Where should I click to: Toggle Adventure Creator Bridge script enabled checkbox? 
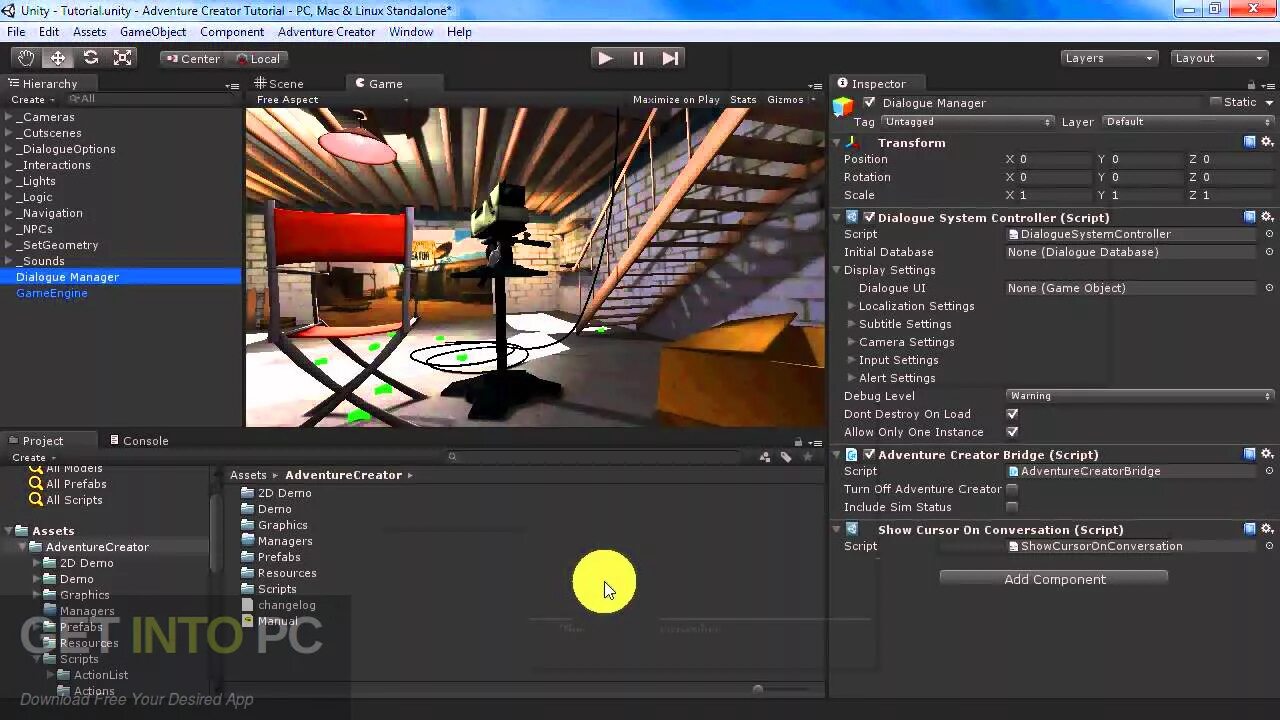coord(869,454)
